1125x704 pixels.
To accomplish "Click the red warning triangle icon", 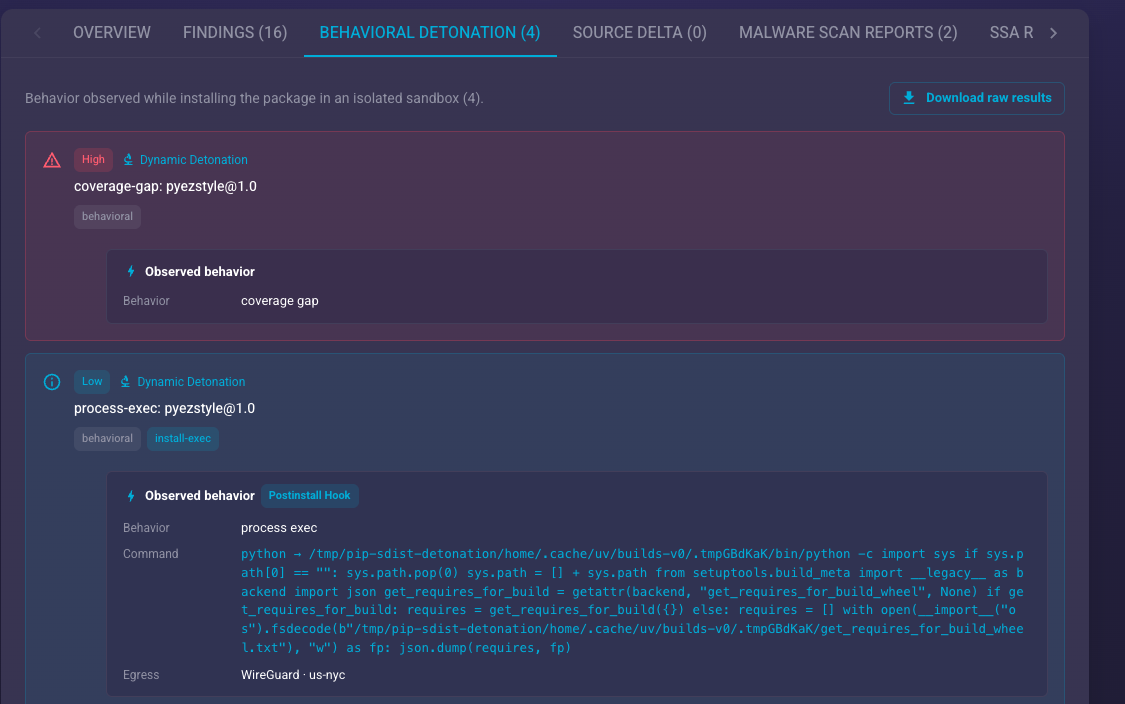I will pos(52,160).
